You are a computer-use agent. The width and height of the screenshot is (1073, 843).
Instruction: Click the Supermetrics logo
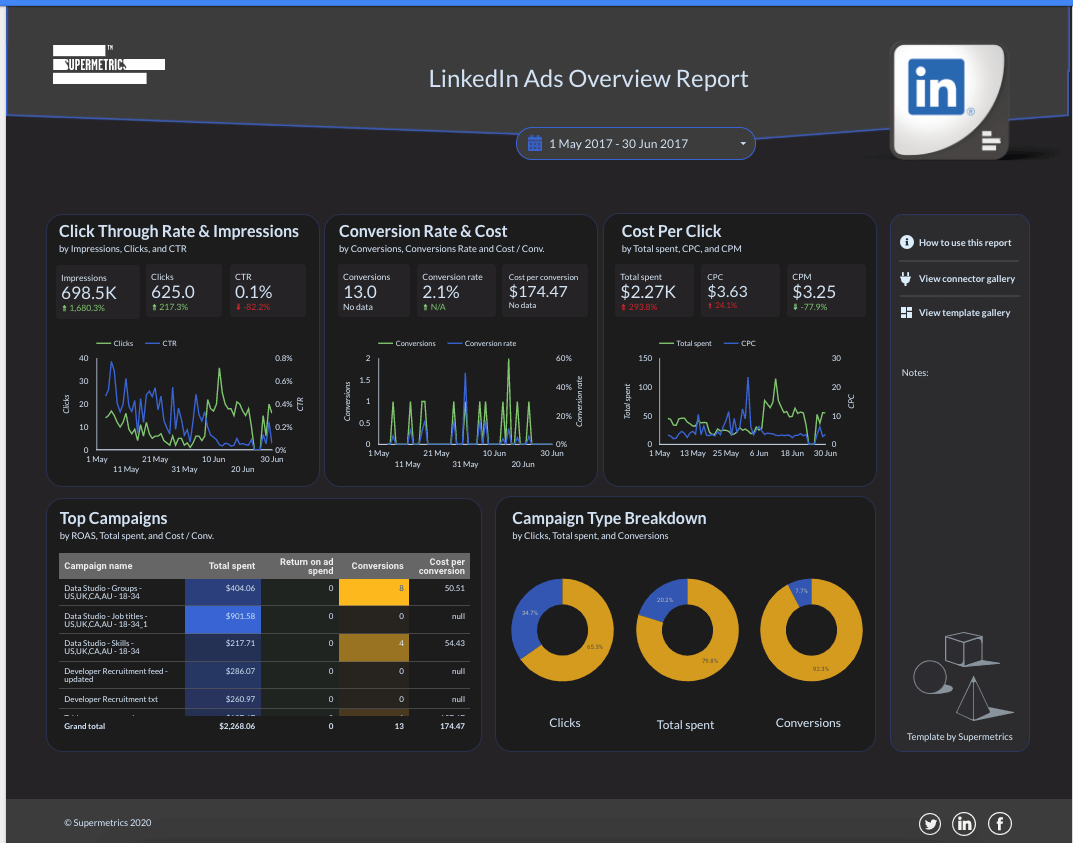pos(109,65)
